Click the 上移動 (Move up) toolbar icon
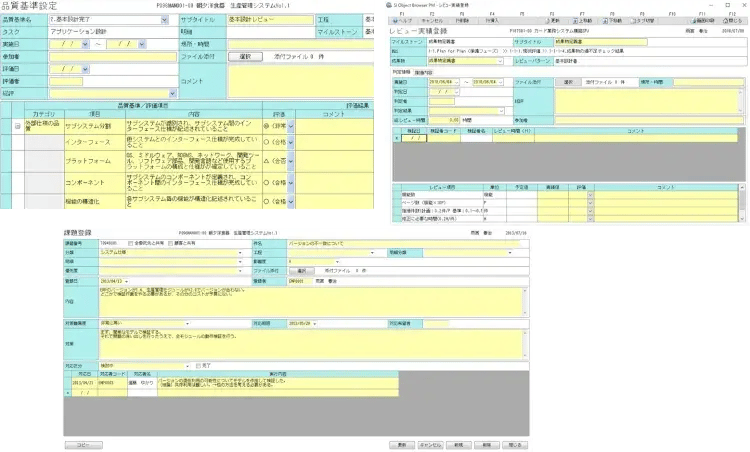 583,19
